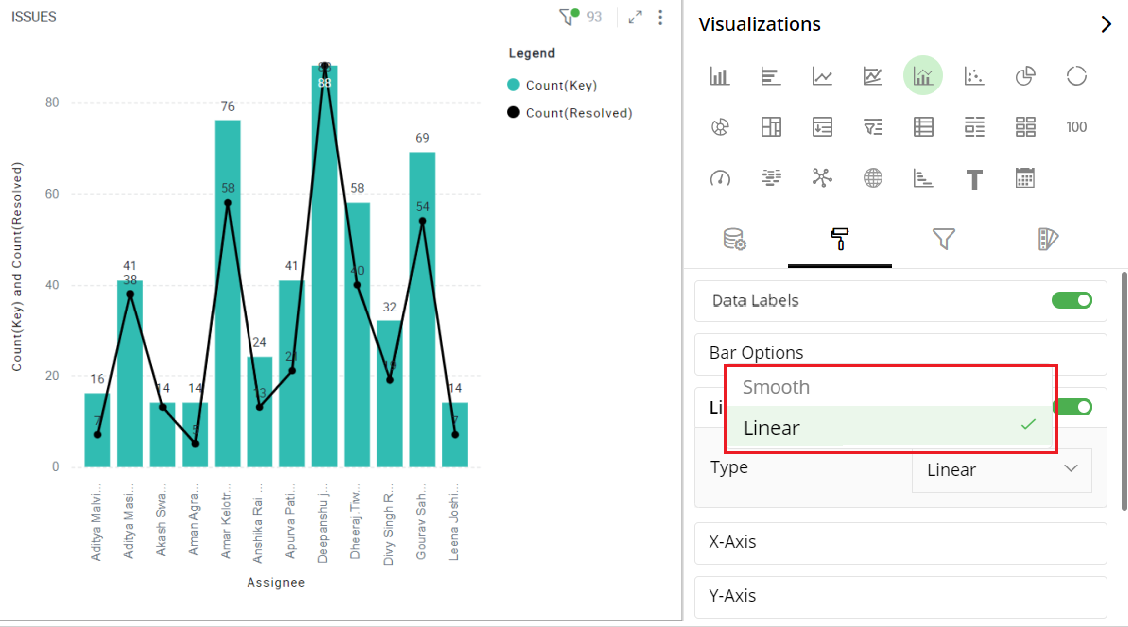Click the Count(Key) legend color dot
This screenshot has height=627, width=1128.
tap(513, 85)
